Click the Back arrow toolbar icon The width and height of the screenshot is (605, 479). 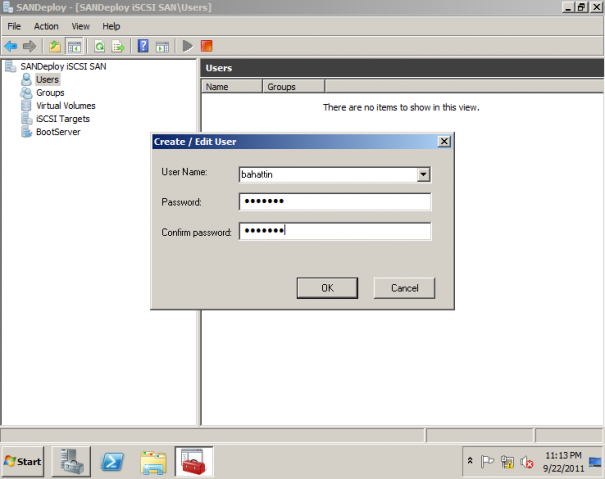tap(11, 46)
